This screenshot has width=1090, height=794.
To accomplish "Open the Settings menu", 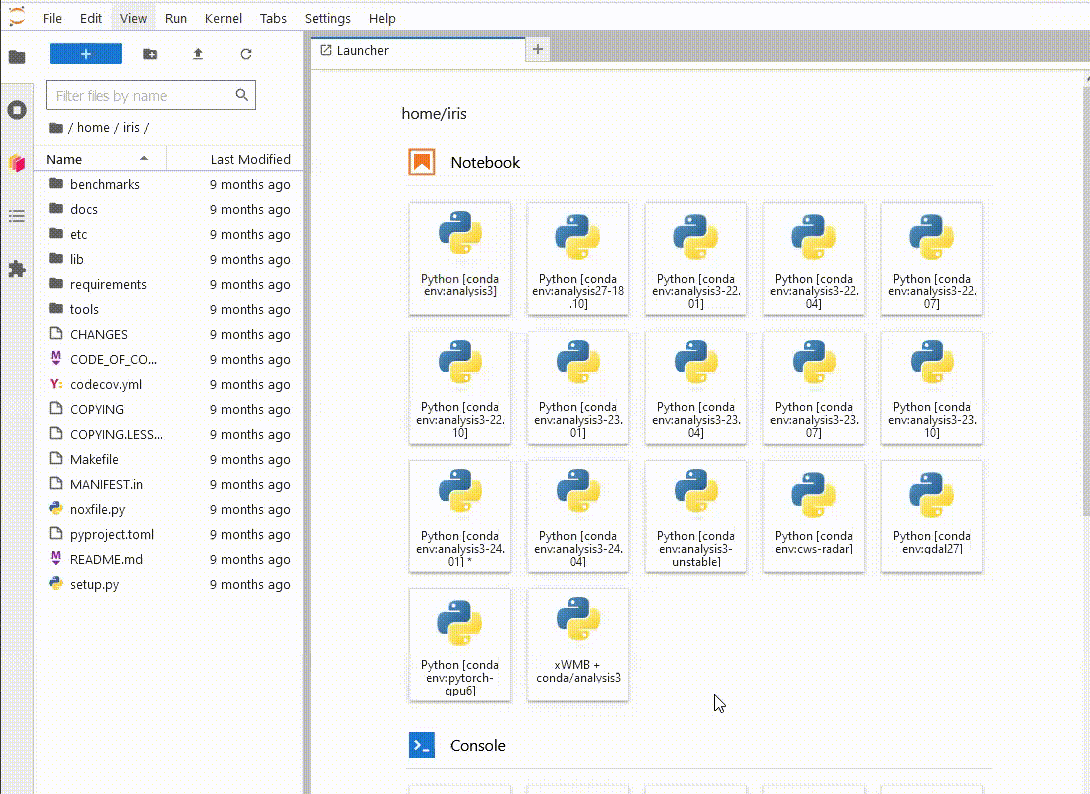I will [x=327, y=18].
